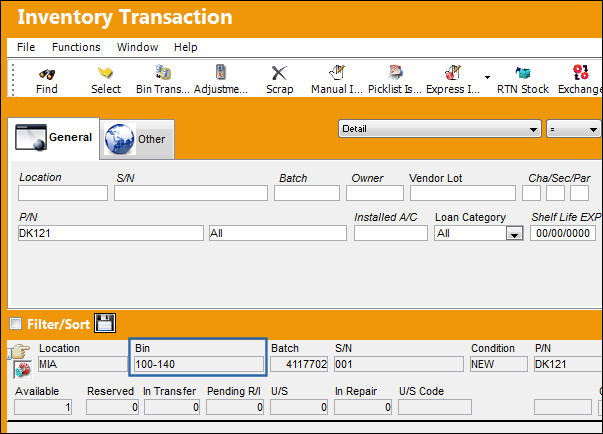Expand the Express Issue dropdown arrow
The width and height of the screenshot is (603, 434).
click(x=487, y=77)
